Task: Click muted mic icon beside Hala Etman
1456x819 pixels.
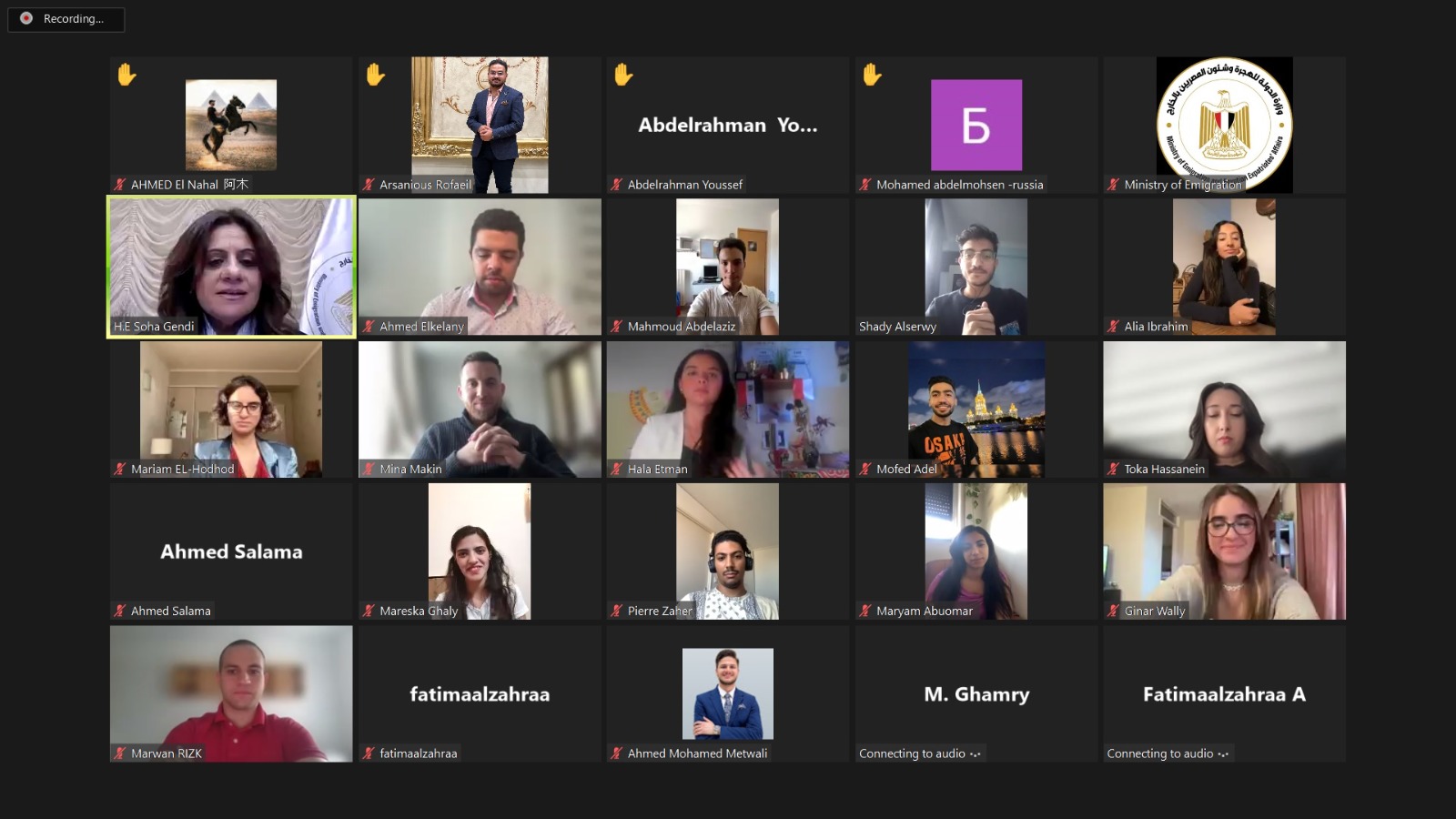Action: [x=616, y=470]
